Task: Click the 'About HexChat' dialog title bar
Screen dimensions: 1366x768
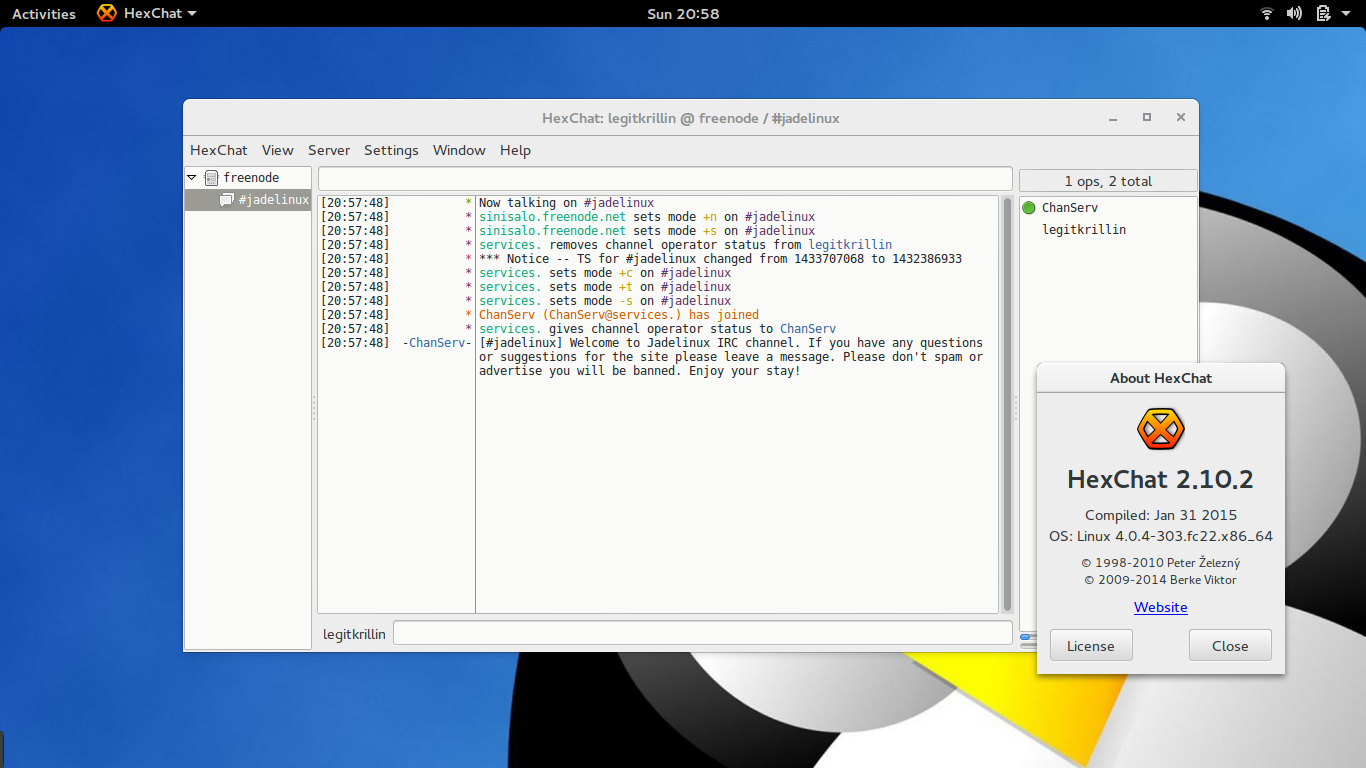Action: tap(1161, 378)
